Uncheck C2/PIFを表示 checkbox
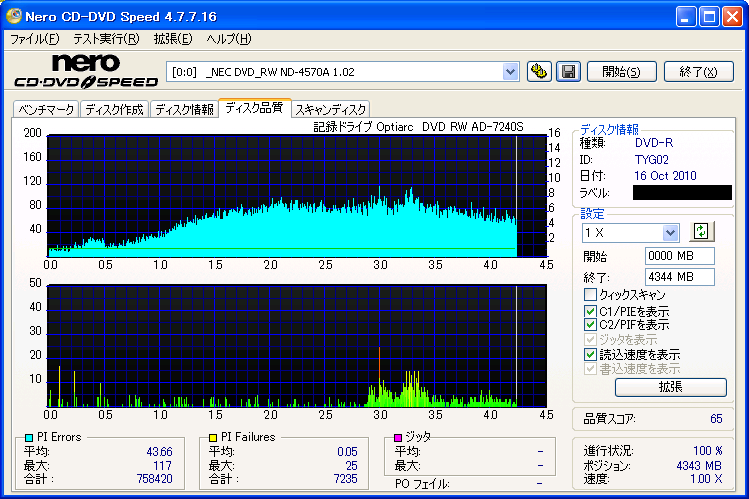This screenshot has width=749, height=499. coord(590,325)
